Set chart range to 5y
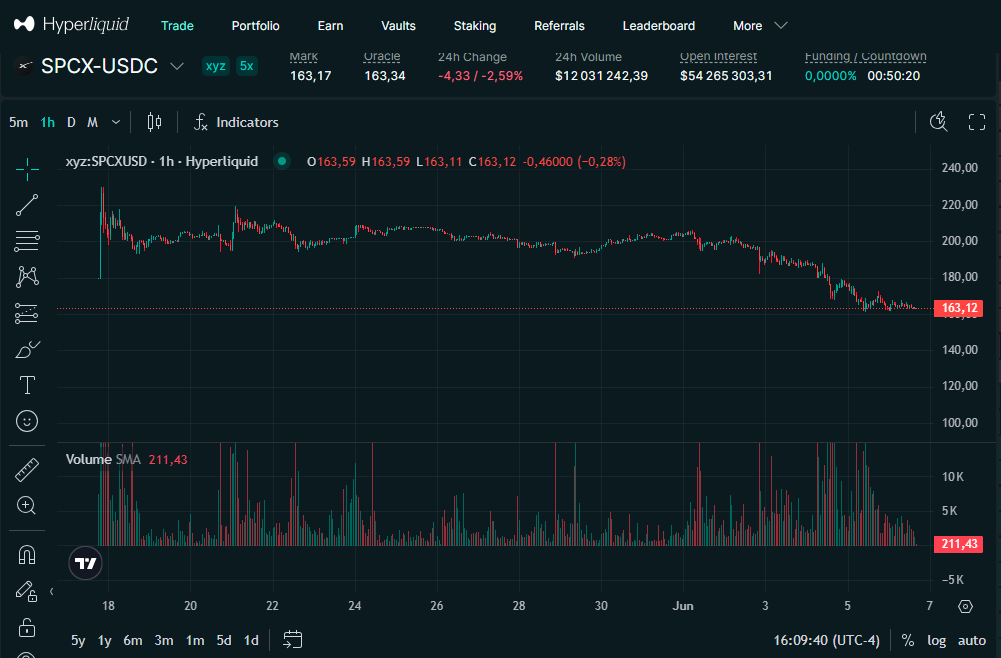The height and width of the screenshot is (658, 1001). tap(78, 640)
